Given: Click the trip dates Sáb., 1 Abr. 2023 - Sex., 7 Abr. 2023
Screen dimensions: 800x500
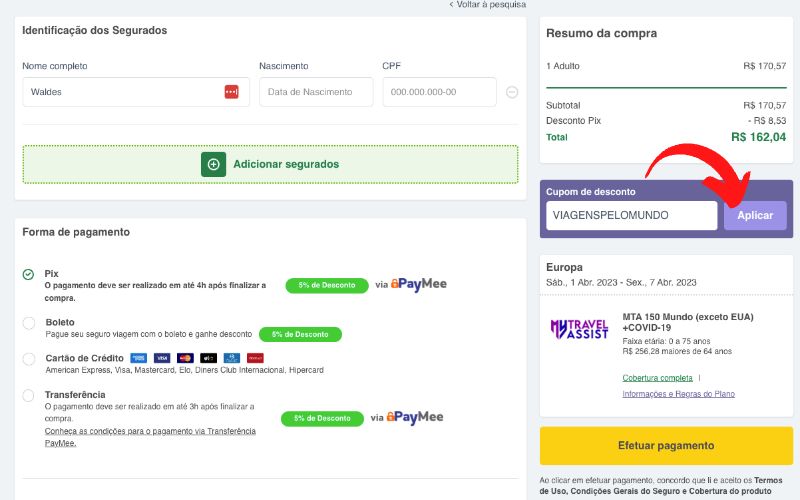Looking at the screenshot, I should (621, 283).
